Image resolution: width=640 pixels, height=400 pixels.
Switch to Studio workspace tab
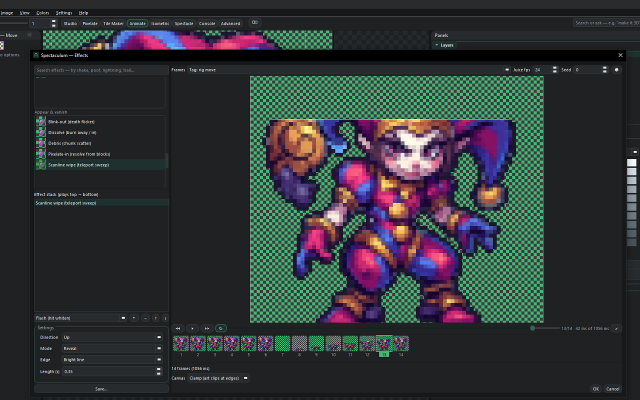70,23
